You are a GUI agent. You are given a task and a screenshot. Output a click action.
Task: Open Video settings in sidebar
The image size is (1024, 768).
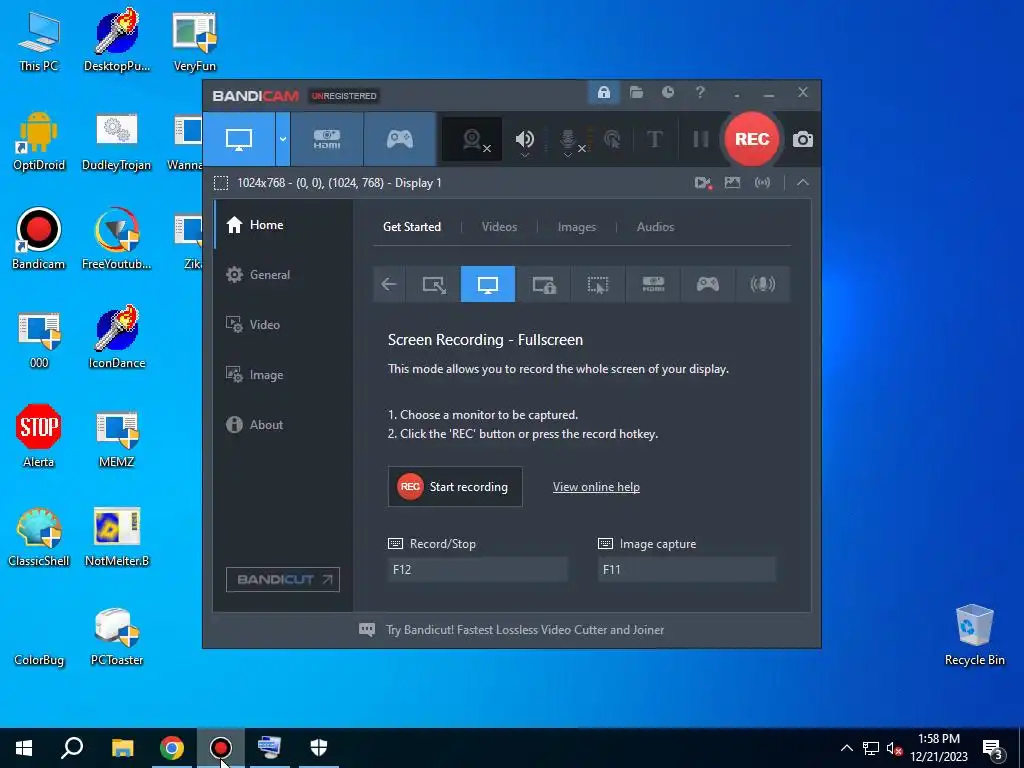tap(283, 325)
